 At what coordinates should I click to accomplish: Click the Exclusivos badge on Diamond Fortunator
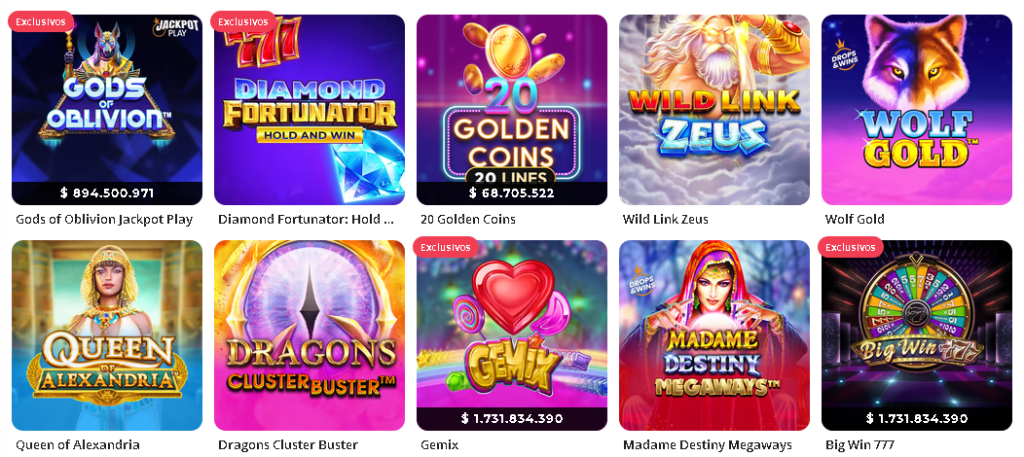click(x=243, y=22)
